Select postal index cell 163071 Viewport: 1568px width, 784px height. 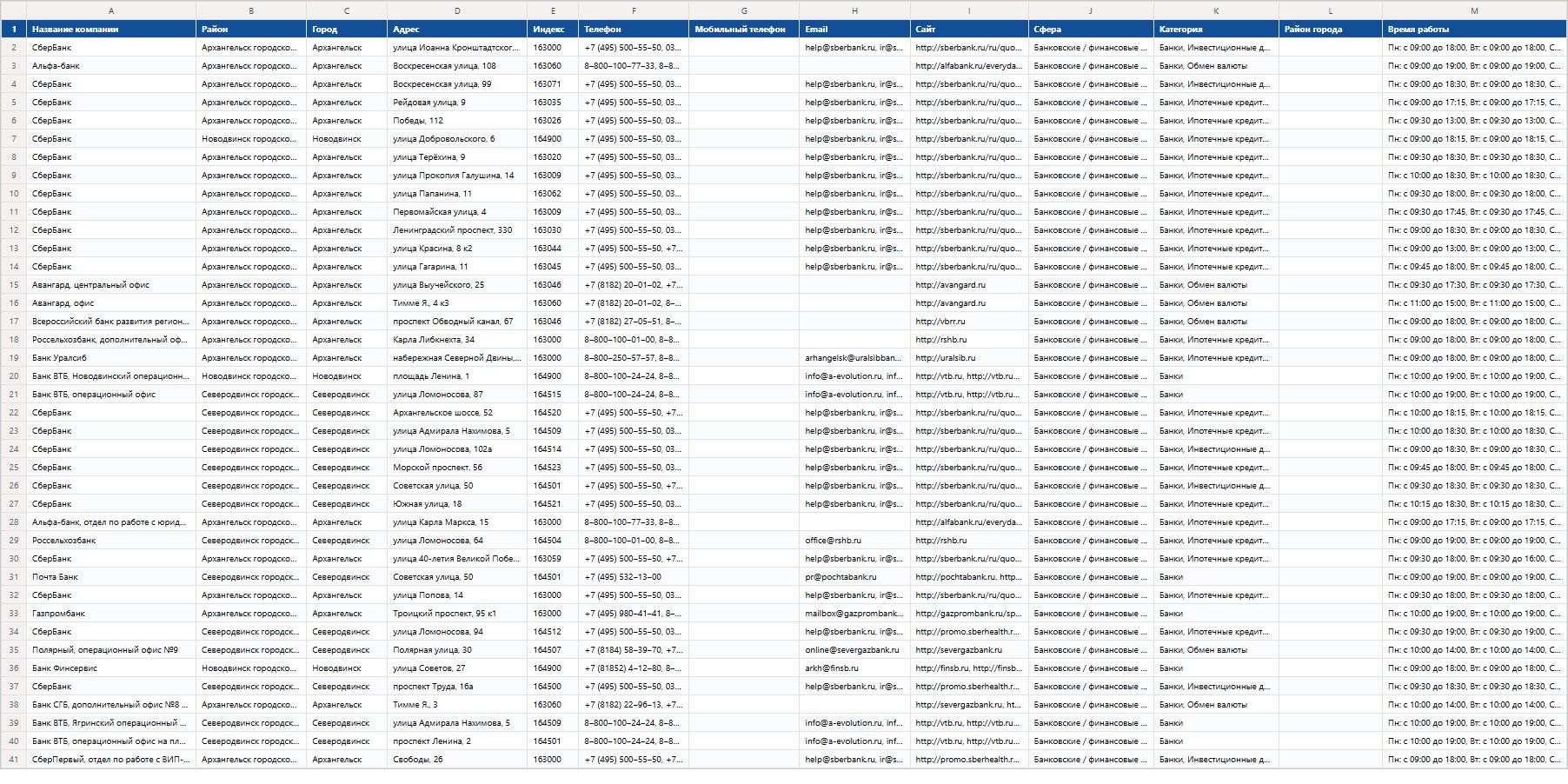click(x=553, y=84)
